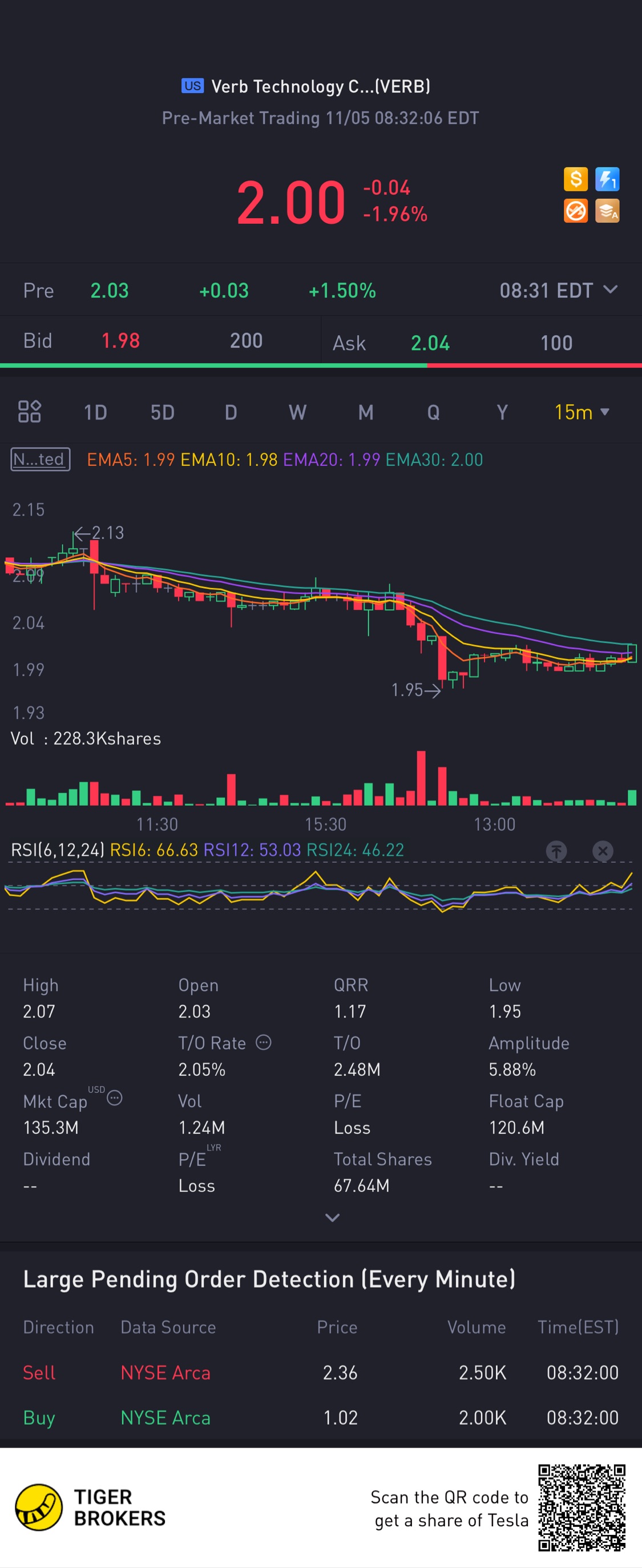This screenshot has height=1568, width=642.
Task: Tap the Vol 228.3Kshares label
Action: (86, 738)
